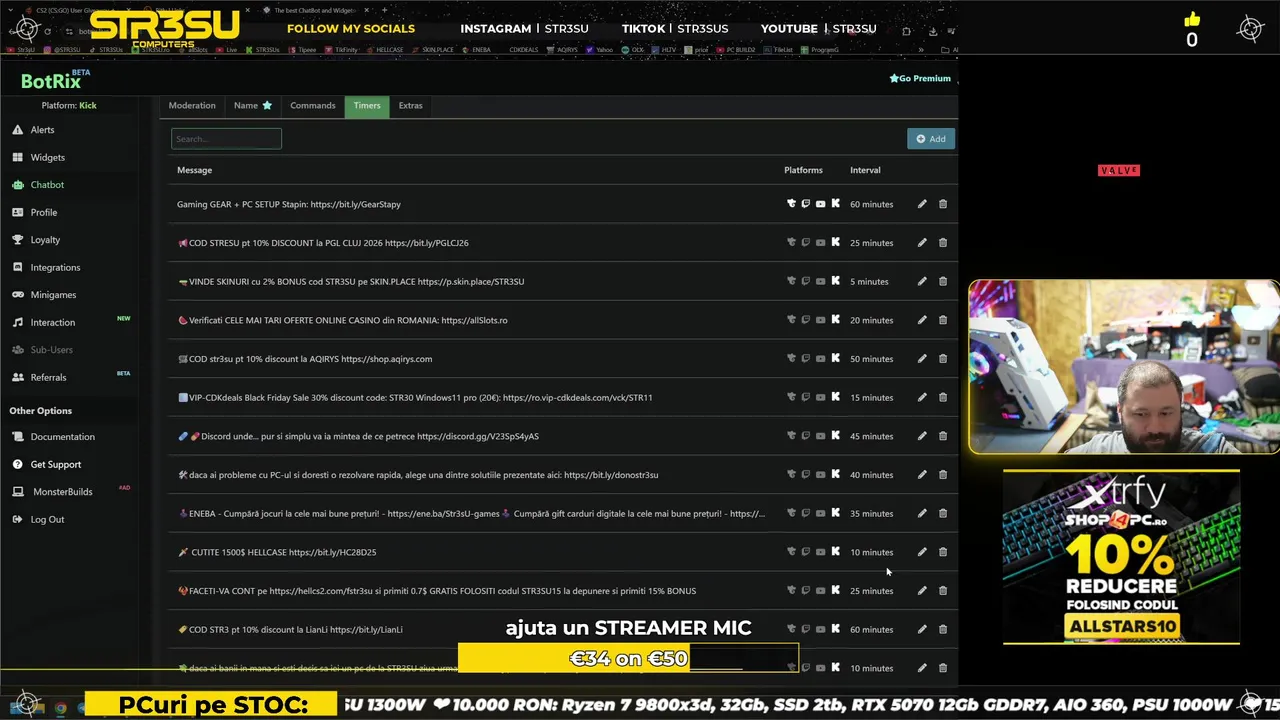Edit the ENEBA games timer
Screen dimensions: 1280x720
(922, 513)
